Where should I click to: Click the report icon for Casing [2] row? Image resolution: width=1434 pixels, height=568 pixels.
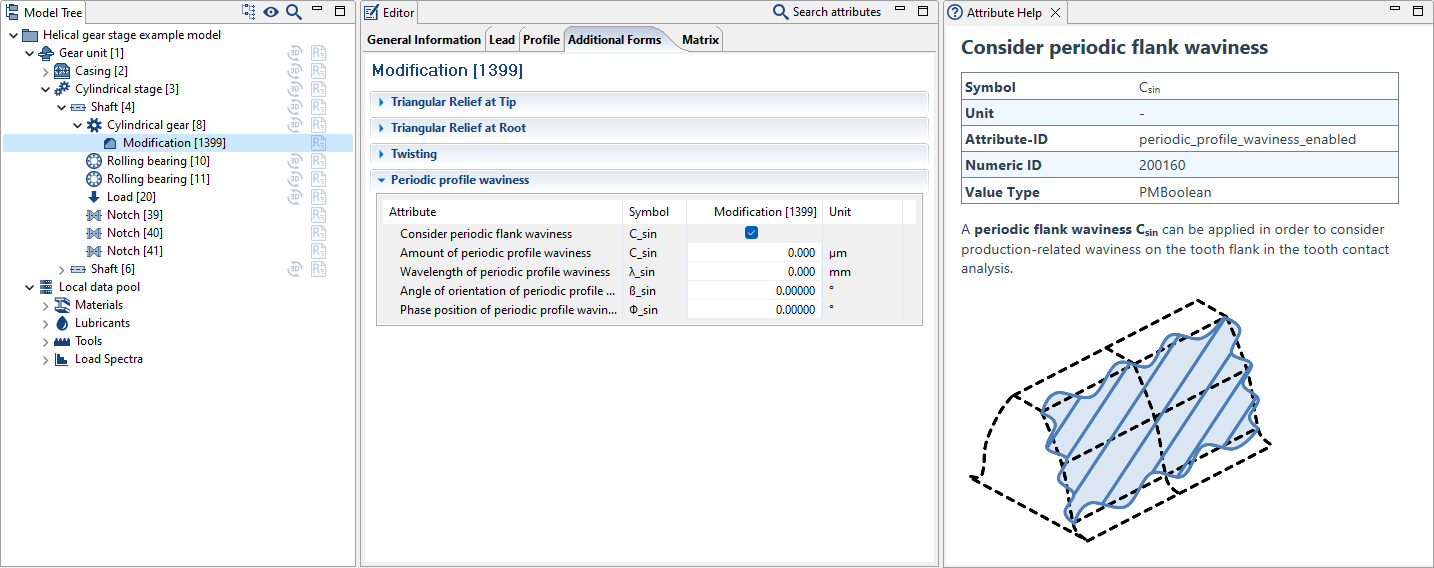coord(318,71)
